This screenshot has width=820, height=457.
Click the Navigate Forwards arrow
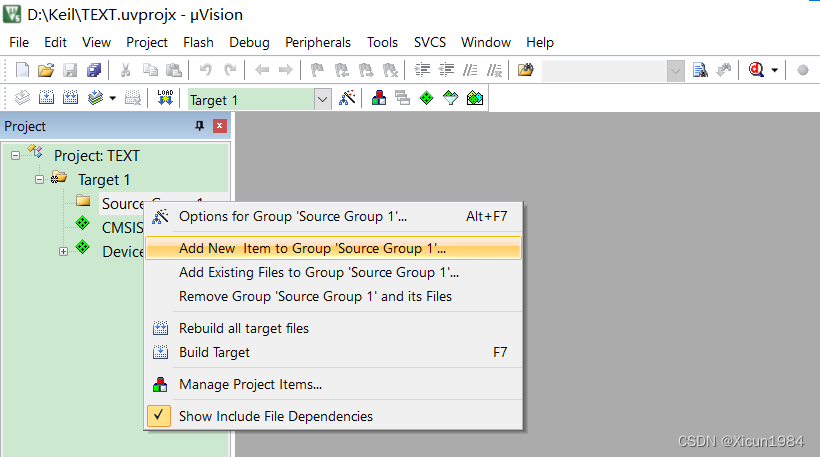tap(286, 70)
